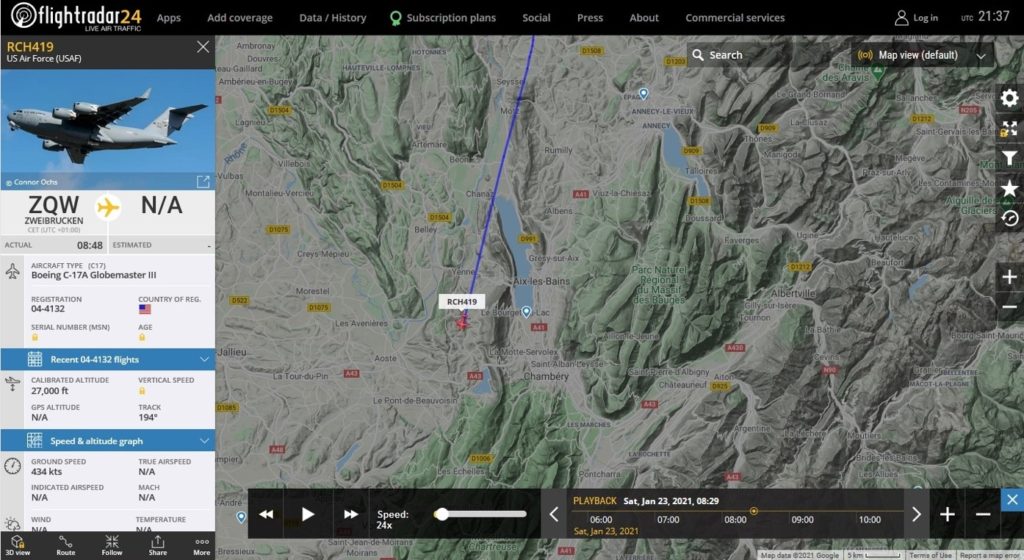Open Subscription plans page
The image size is (1024, 560).
coord(443,18)
